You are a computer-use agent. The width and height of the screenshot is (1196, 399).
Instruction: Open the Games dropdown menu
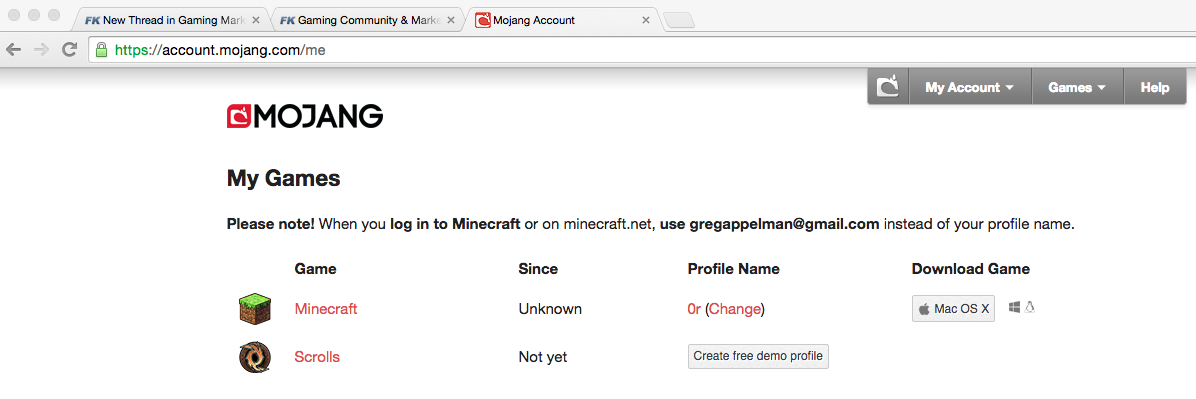[1077, 87]
